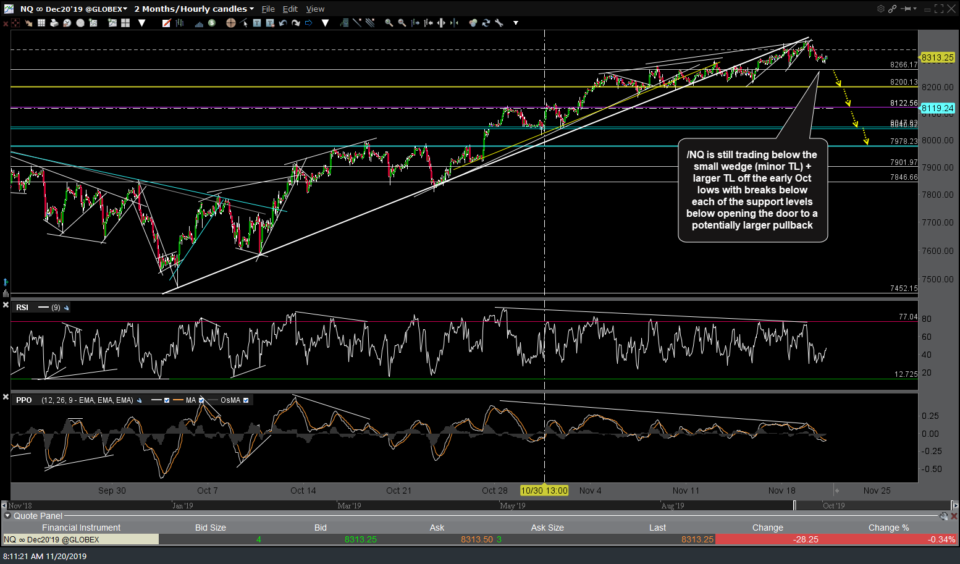The image size is (960, 564).
Task: Click the gray circle toolbar icon
Action: 80,23
